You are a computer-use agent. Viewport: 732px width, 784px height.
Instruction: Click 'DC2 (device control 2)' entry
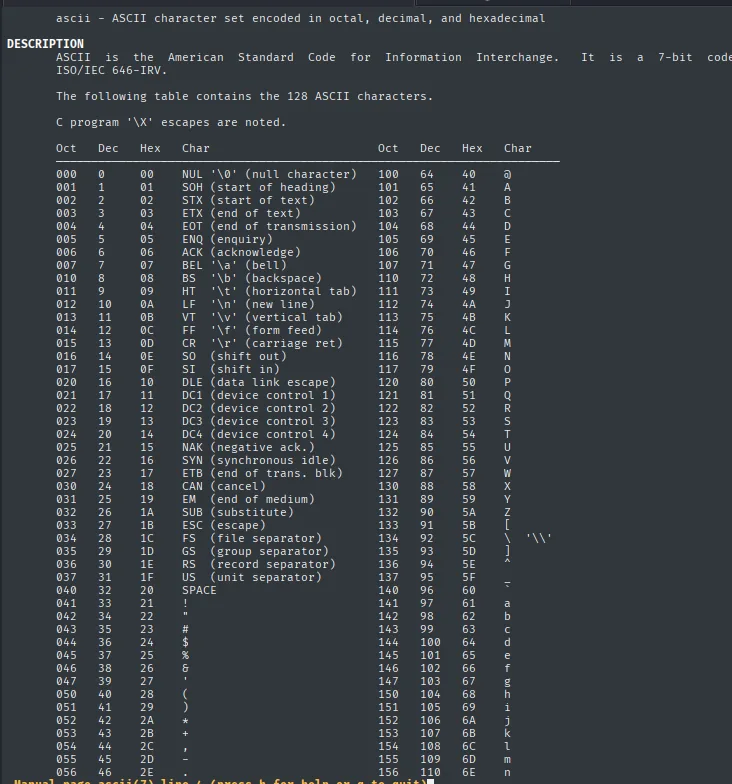[x=259, y=408]
